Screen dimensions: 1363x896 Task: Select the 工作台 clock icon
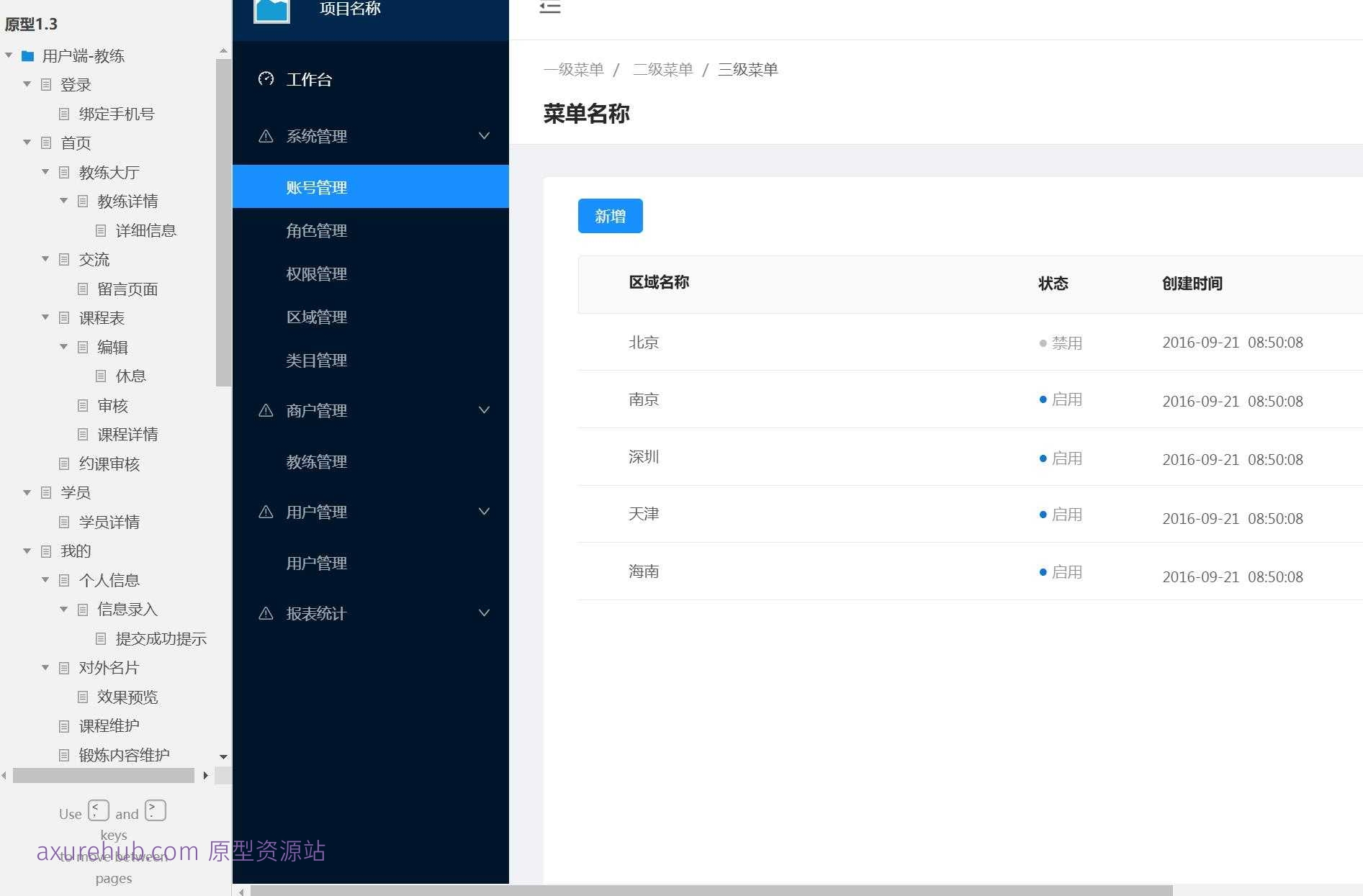click(266, 79)
